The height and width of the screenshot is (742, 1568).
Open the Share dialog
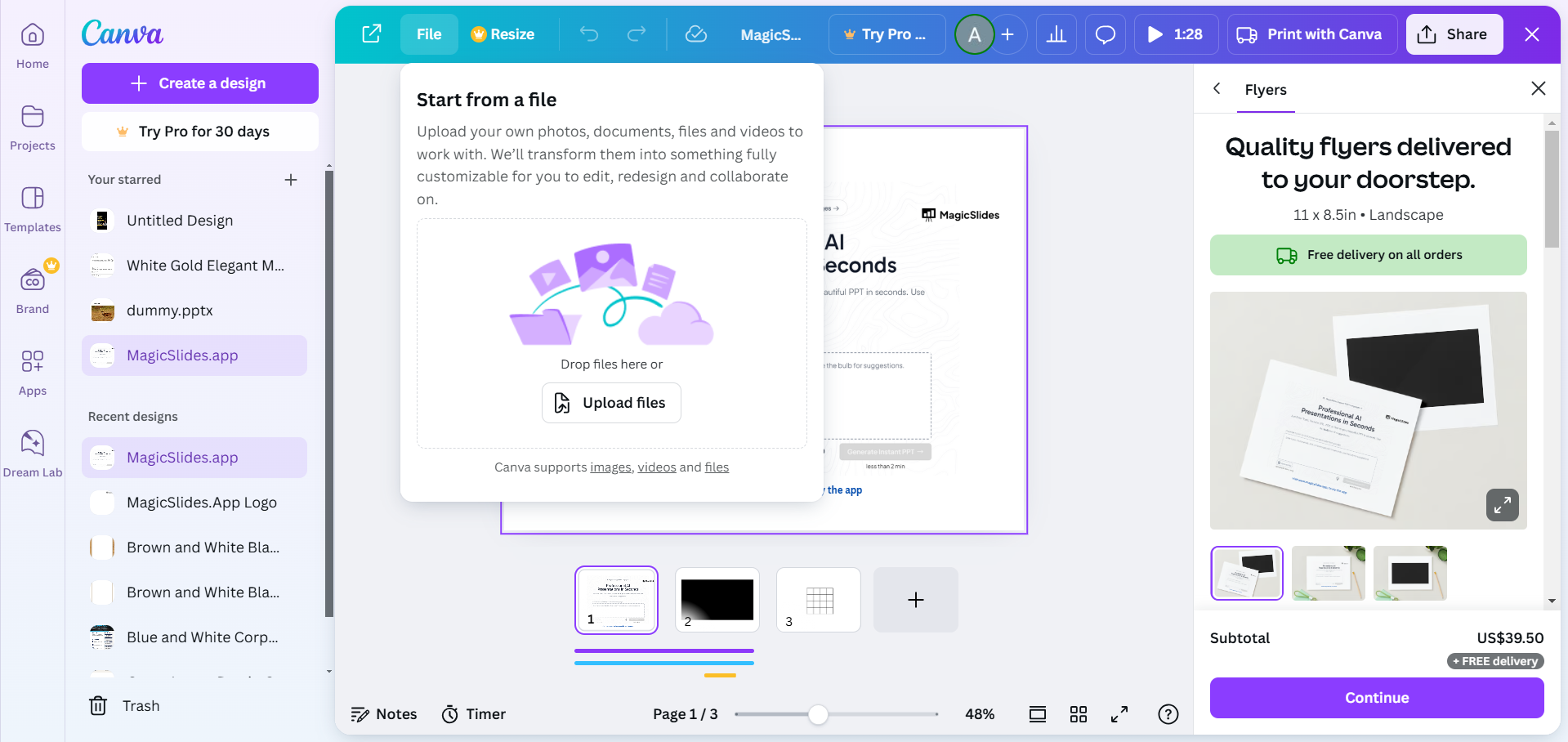point(1454,34)
